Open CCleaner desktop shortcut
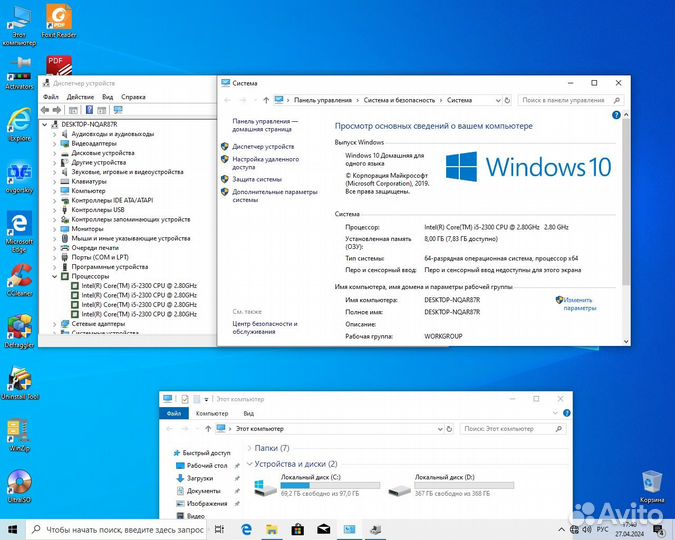Viewport: 675px width, 540px height. pos(19,280)
